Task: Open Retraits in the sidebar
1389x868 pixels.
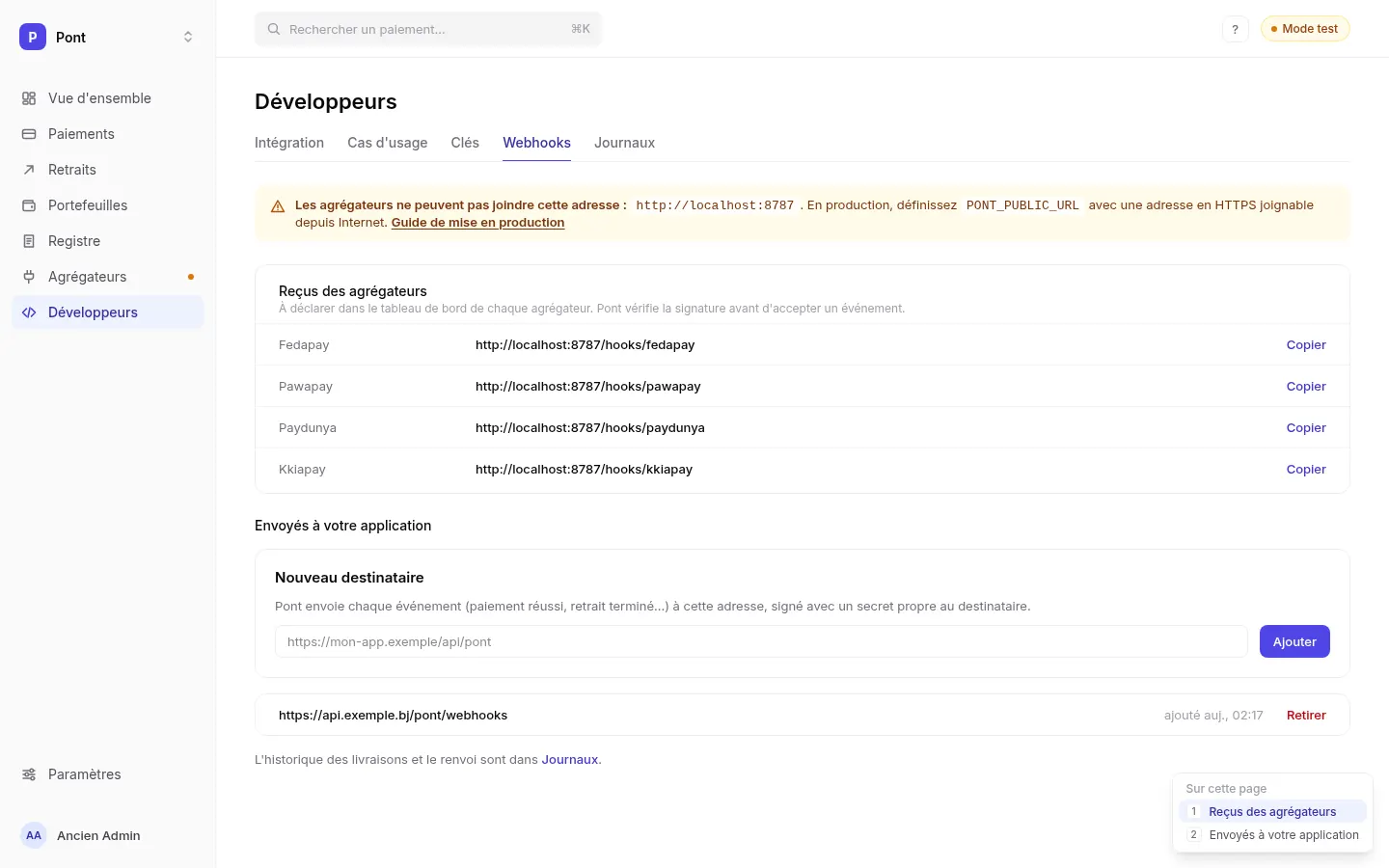Action: pyautogui.click(x=108, y=170)
